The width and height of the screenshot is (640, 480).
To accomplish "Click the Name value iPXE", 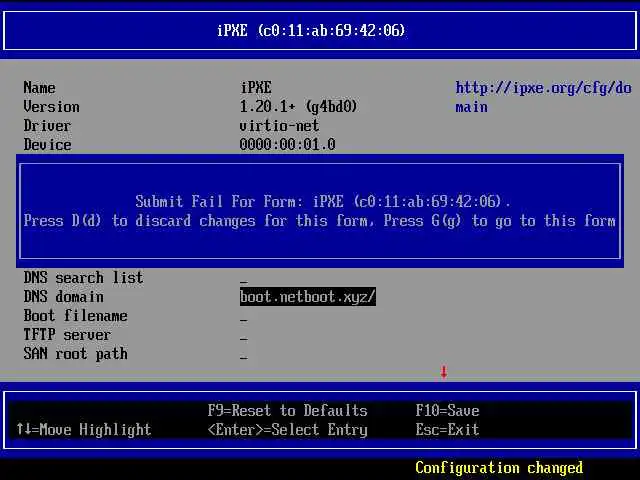I will [x=256, y=88].
